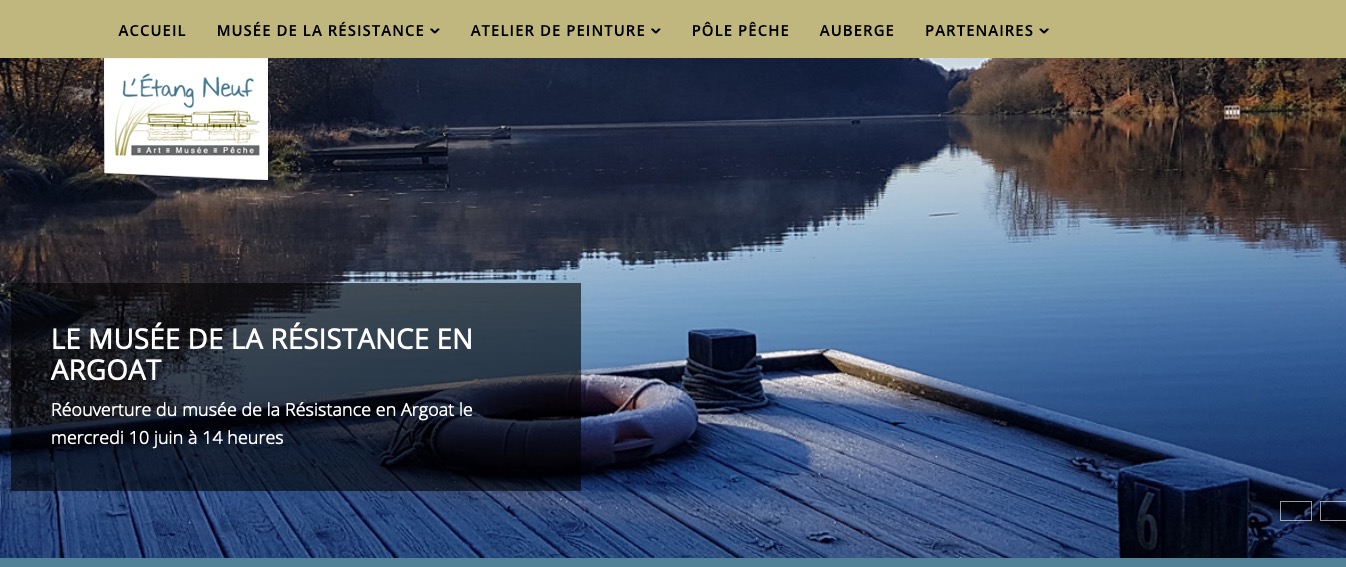This screenshot has height=567, width=1346.
Task: Click the chevron next to Musée de la Résistance
Action: pyautogui.click(x=435, y=31)
